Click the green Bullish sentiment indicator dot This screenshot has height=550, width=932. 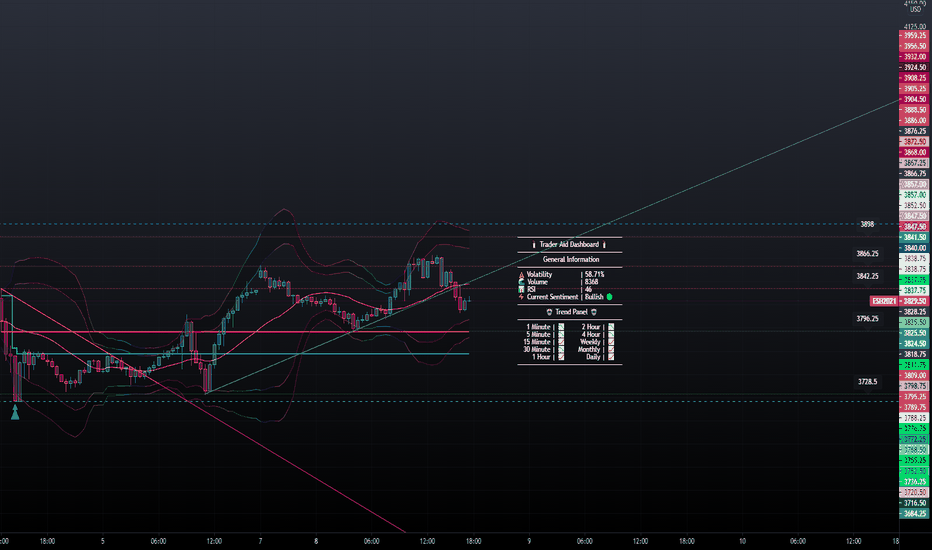tap(609, 297)
